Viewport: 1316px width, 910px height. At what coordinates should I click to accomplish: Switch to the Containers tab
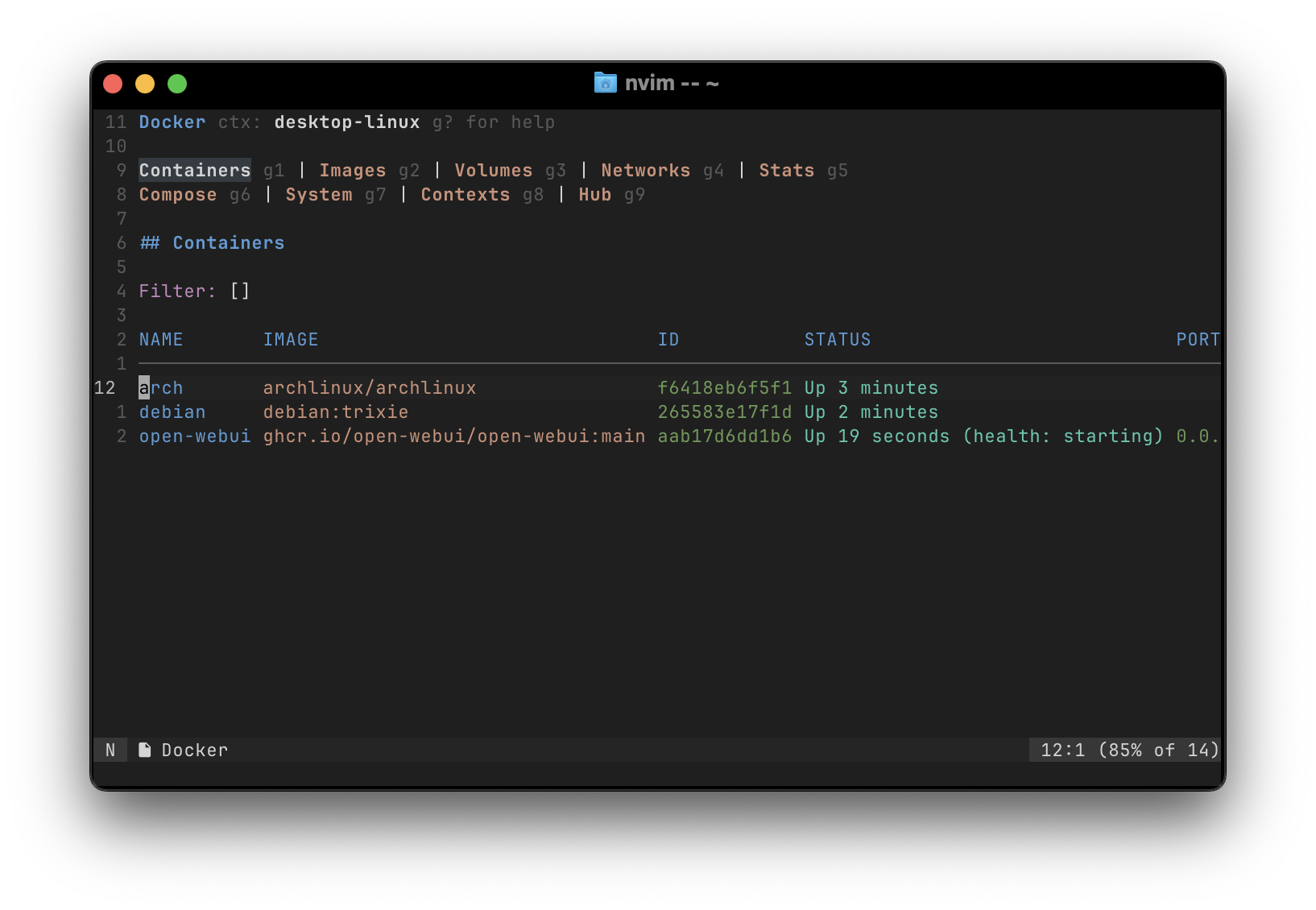pos(195,170)
